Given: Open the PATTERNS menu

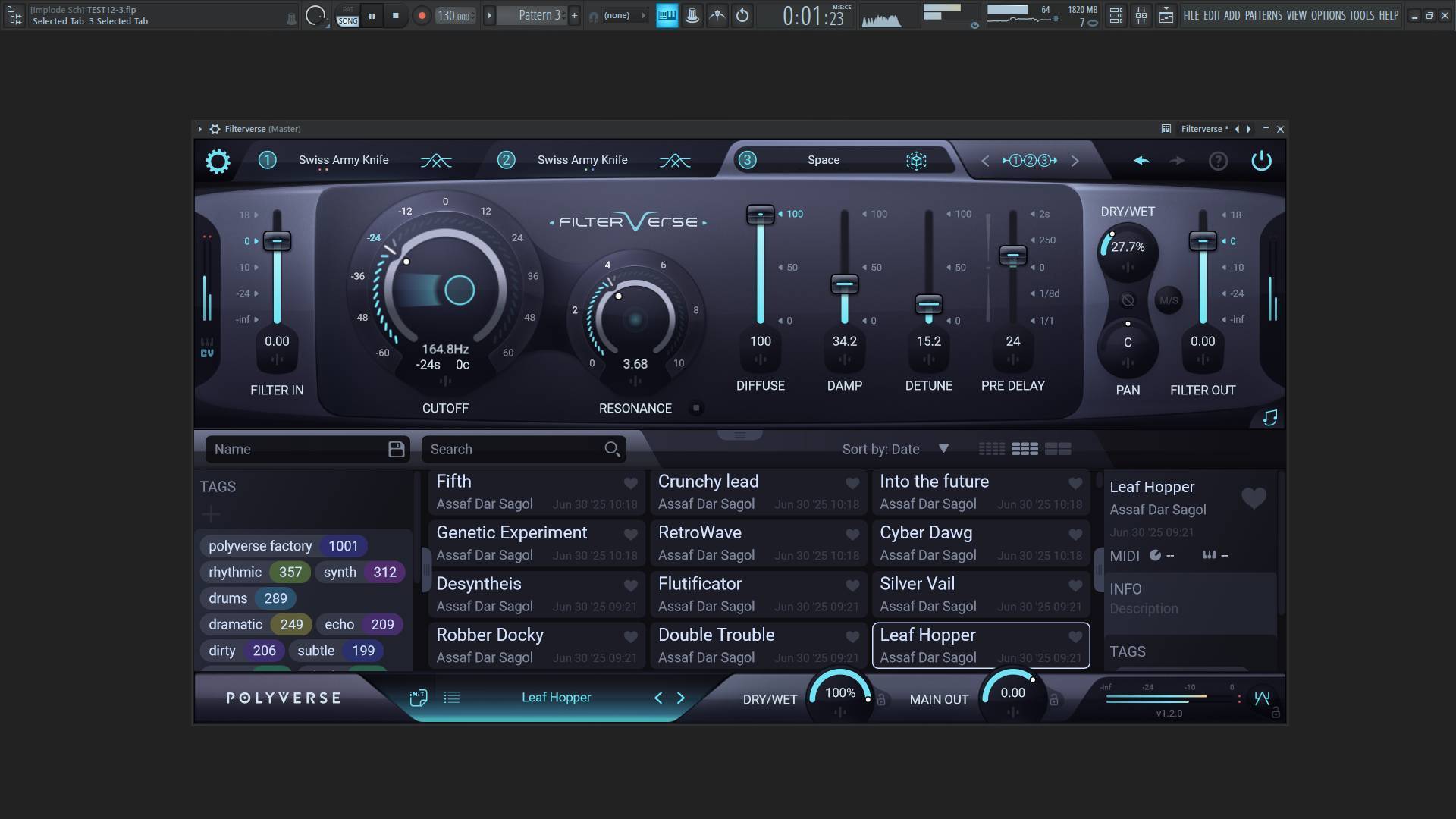Looking at the screenshot, I should [x=1263, y=15].
